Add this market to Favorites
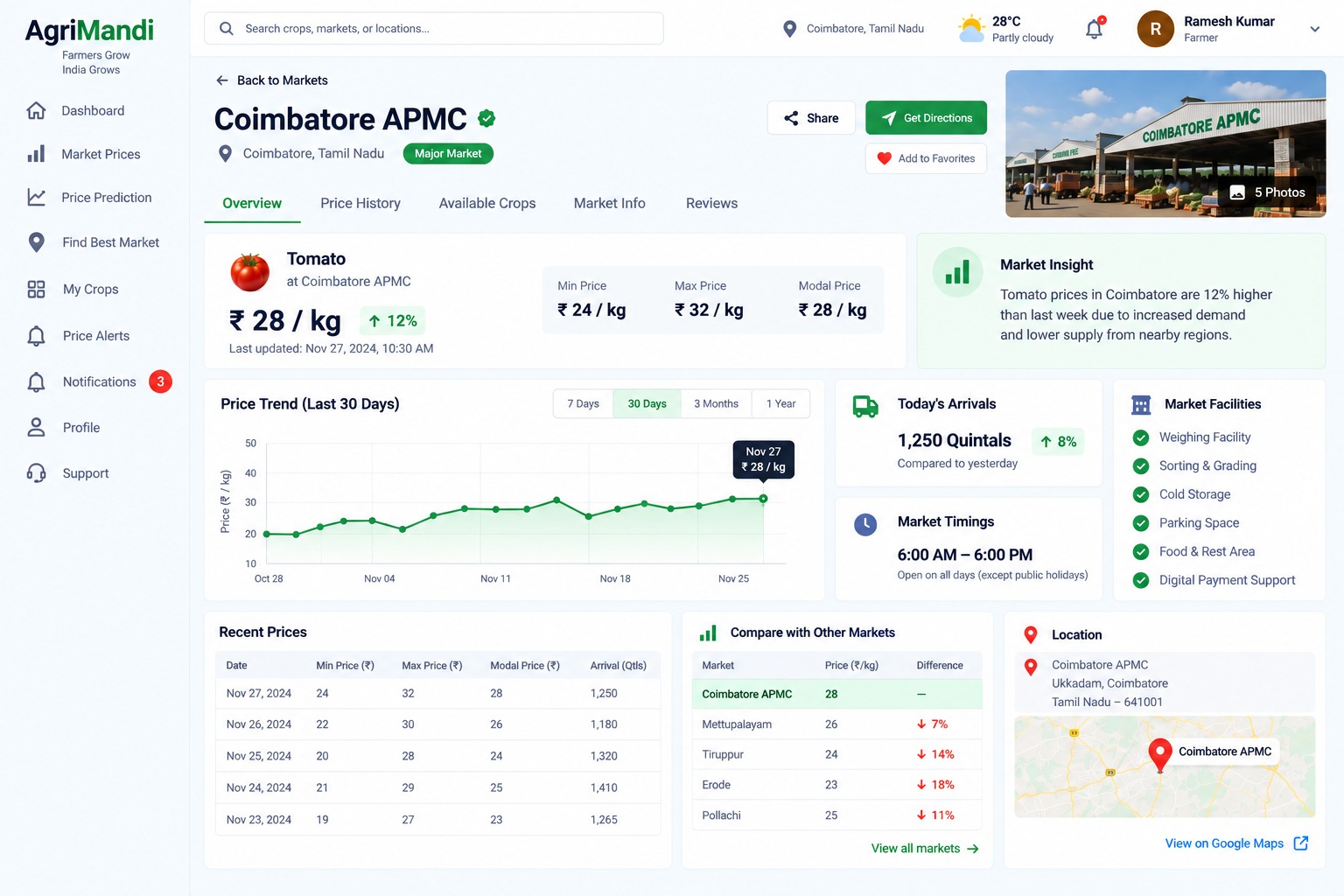Image resolution: width=1344 pixels, height=896 pixels. (x=926, y=158)
